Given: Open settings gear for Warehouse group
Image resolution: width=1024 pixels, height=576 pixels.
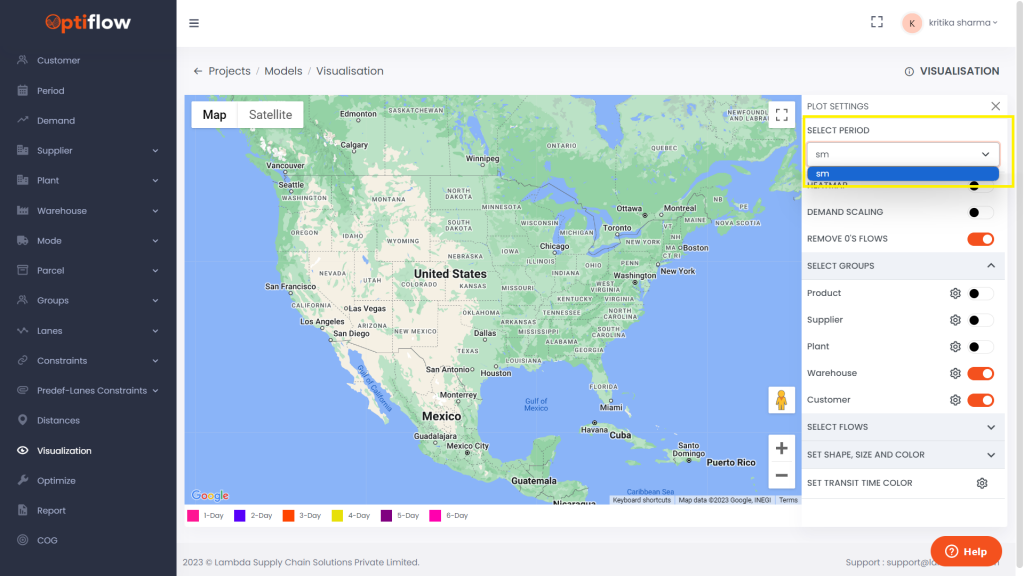Looking at the screenshot, I should pos(955,373).
